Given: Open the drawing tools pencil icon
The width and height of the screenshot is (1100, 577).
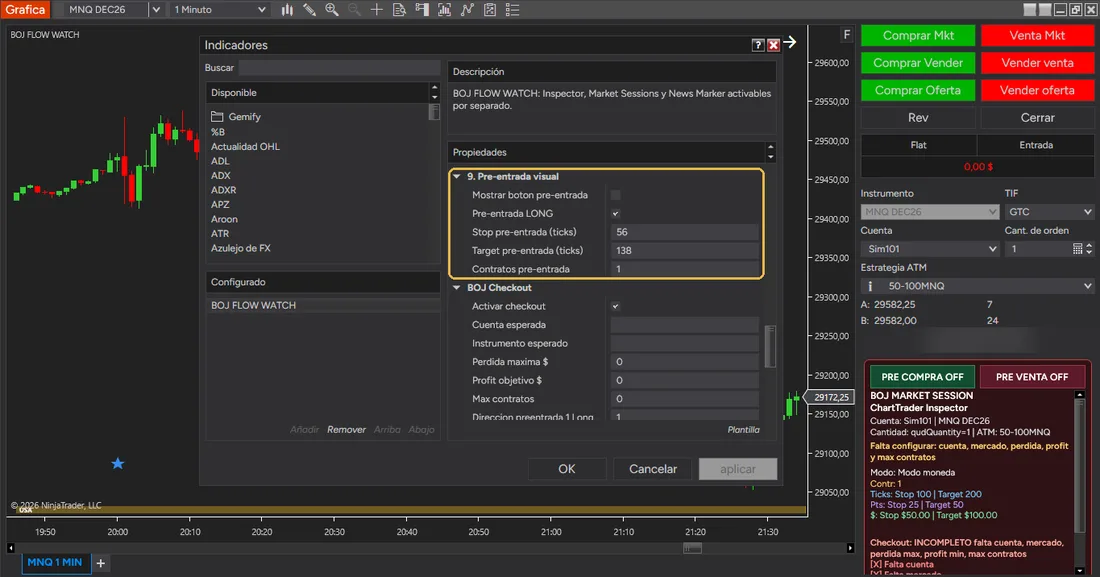Looking at the screenshot, I should point(309,10).
